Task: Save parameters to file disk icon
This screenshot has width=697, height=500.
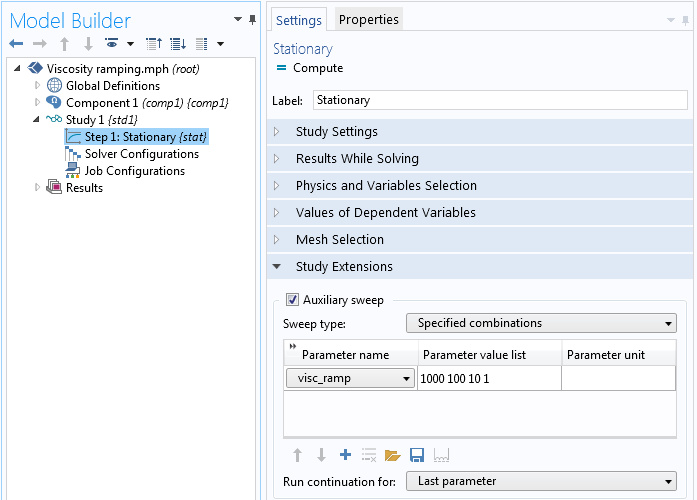Action: point(417,455)
